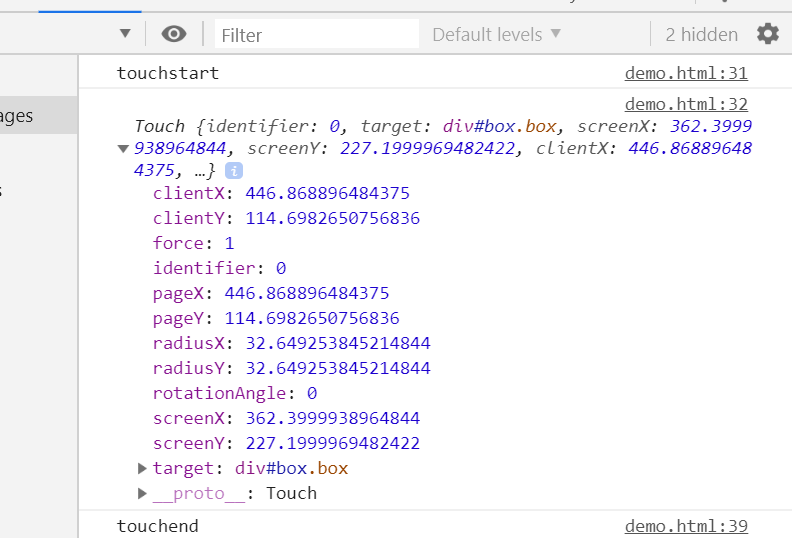Collapse the expanded Touch object
Viewport: 792px width, 538px height.
click(123, 149)
